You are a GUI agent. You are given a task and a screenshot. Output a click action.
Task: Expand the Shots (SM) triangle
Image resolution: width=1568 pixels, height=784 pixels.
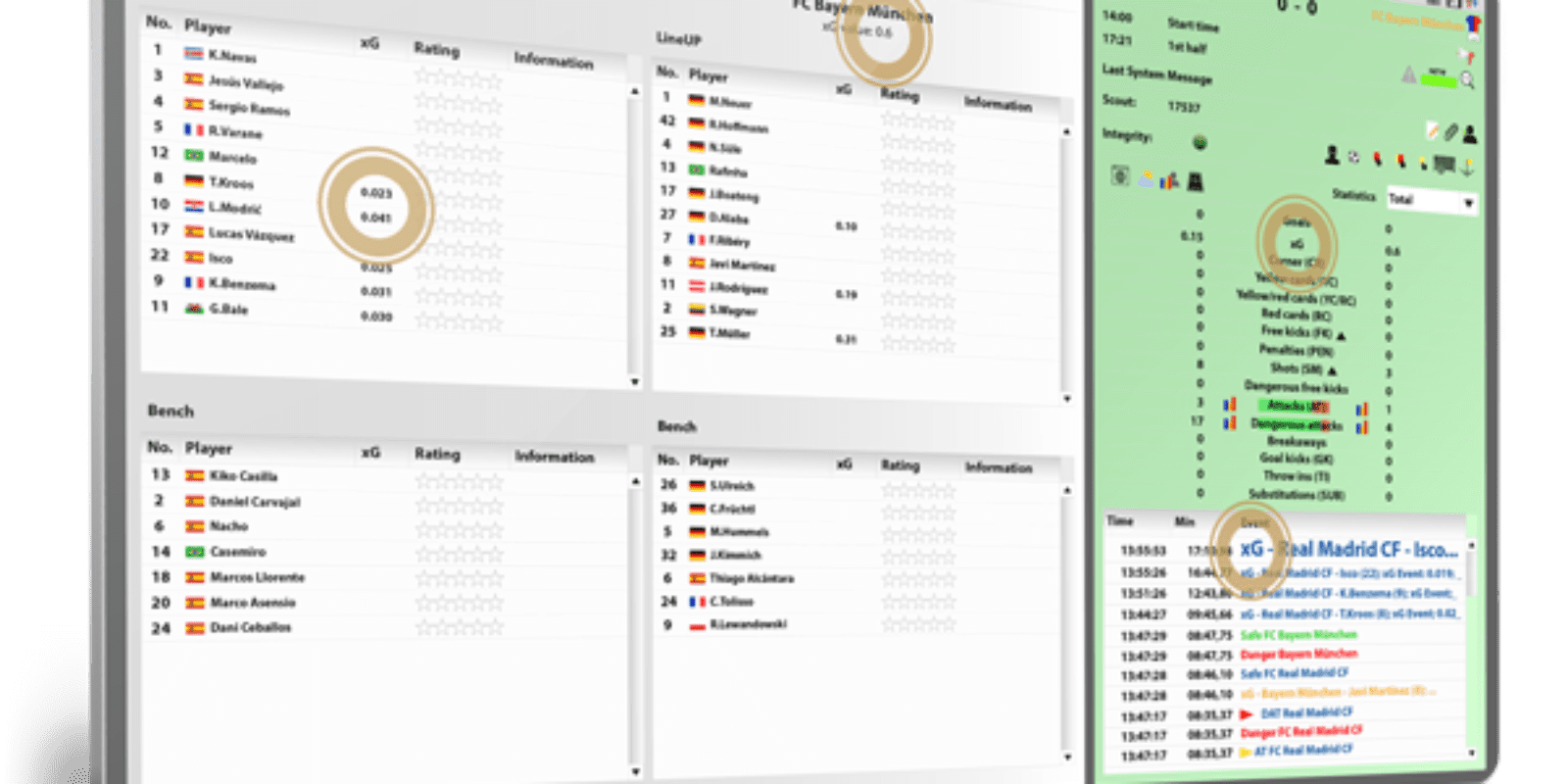point(1332,370)
